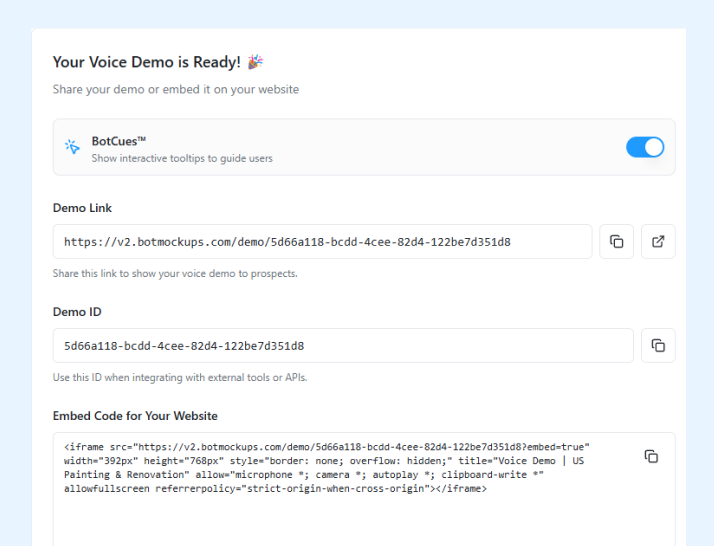714x546 pixels.
Task: Focus the Demo ID text field
Action: (x=343, y=346)
